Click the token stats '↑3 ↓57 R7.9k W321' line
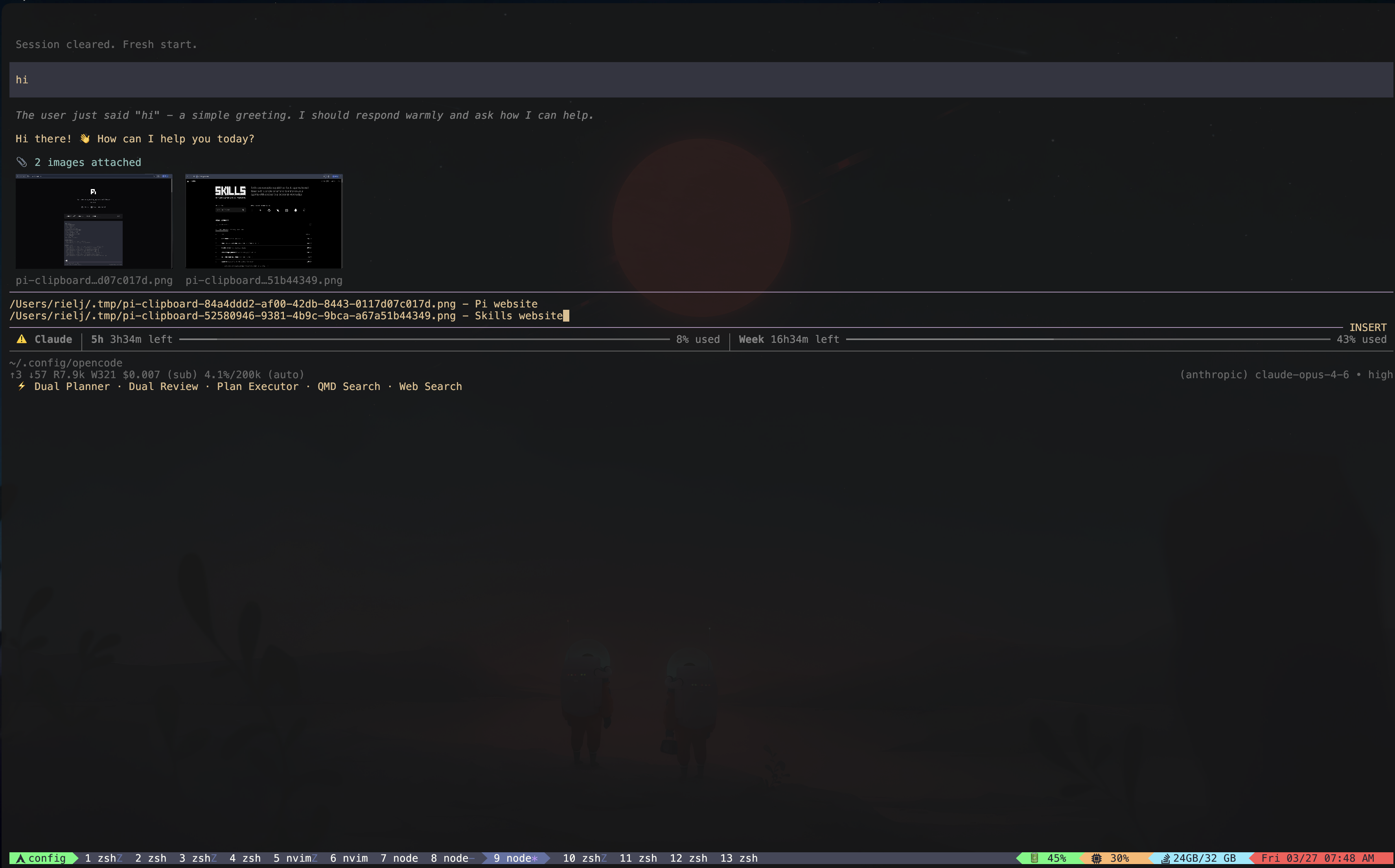Viewport: 1395px width, 868px height. [157, 374]
